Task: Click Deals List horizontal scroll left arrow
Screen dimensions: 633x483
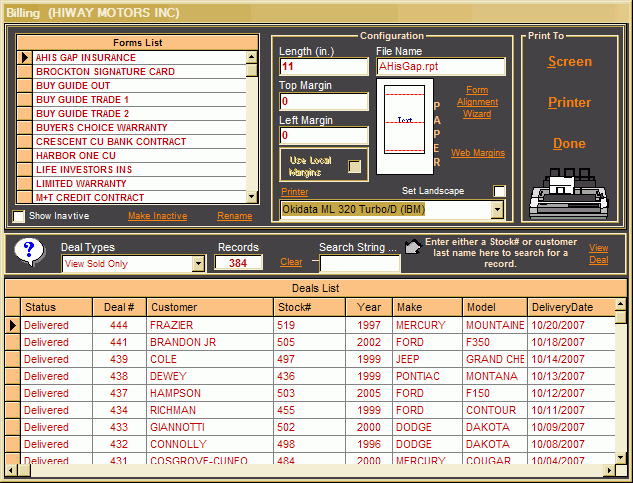Action: (x=11, y=470)
